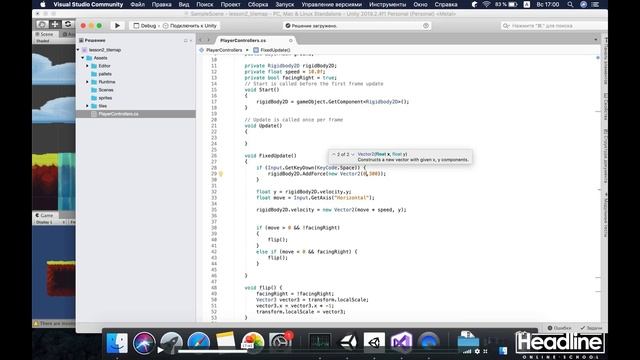The image size is (640, 360).
Task: Open the Запуск menu
Action: (284, 4)
